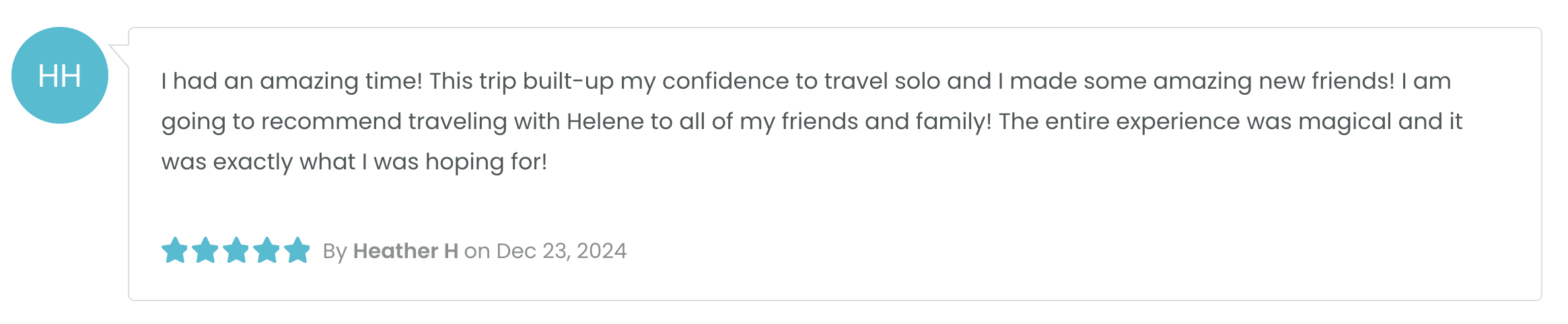The height and width of the screenshot is (324, 1568).
Task: Click "amazing new friends!" phrase
Action: [1273, 81]
